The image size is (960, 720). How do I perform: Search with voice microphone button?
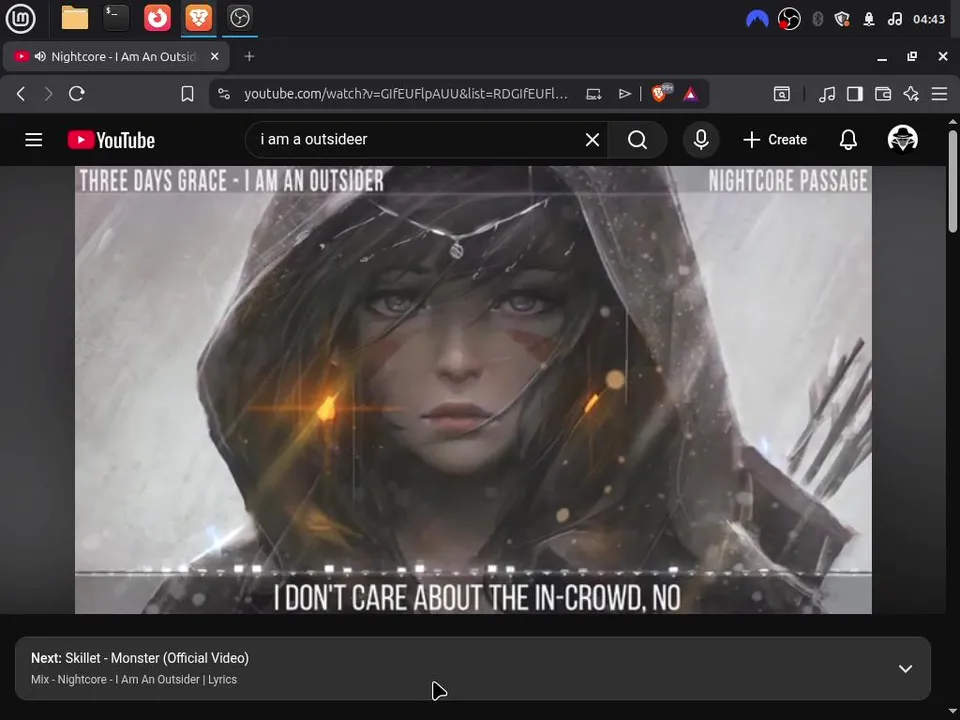tap(701, 140)
